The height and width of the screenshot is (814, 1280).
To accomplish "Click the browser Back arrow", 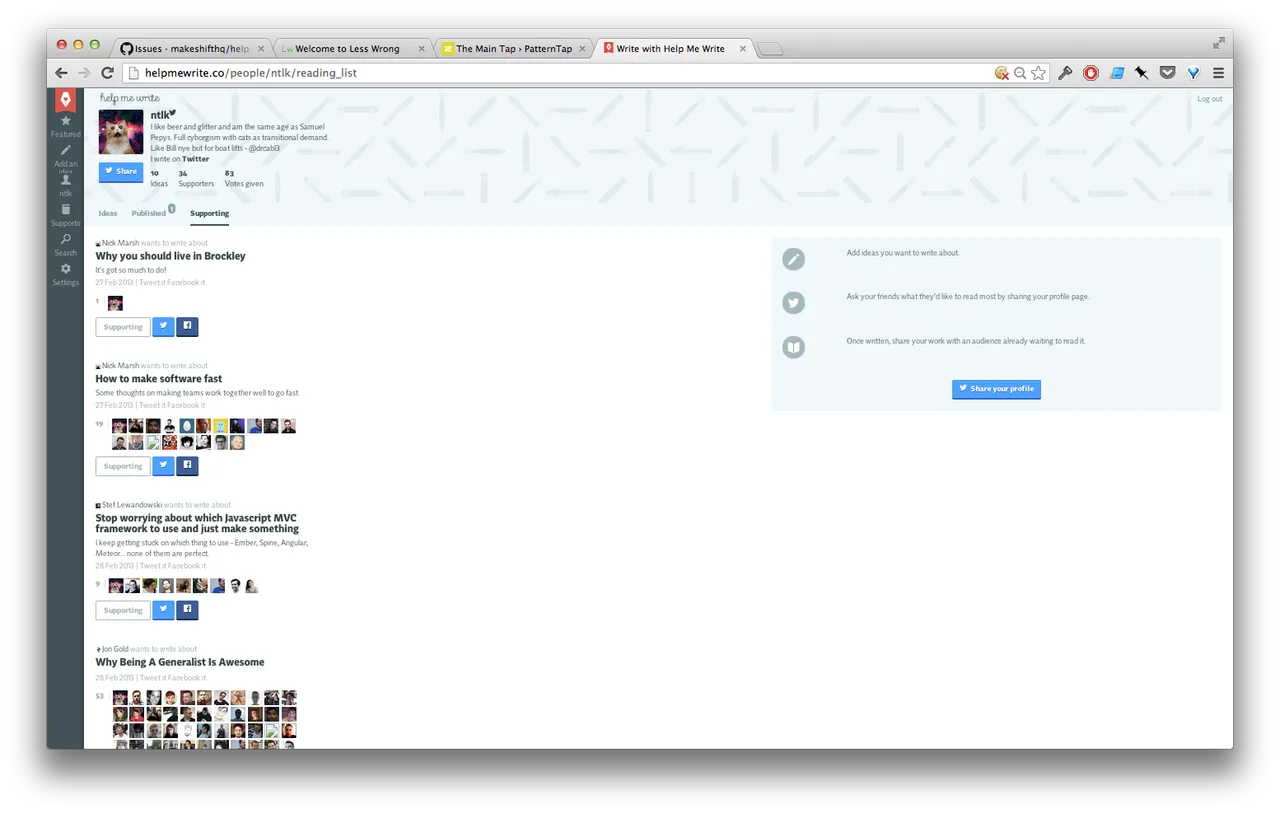I will point(62,73).
